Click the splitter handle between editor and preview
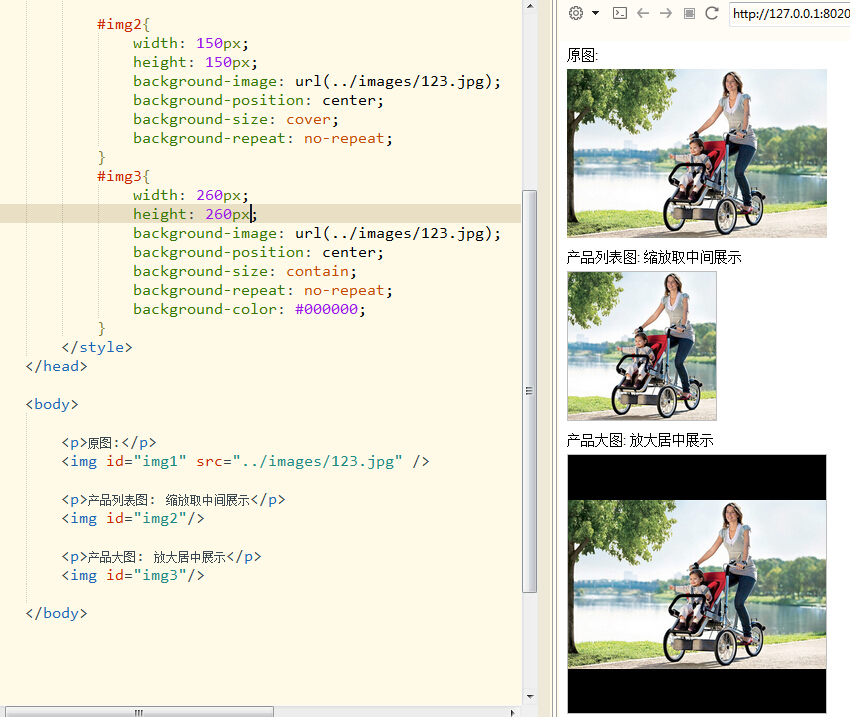 pyautogui.click(x=553, y=358)
